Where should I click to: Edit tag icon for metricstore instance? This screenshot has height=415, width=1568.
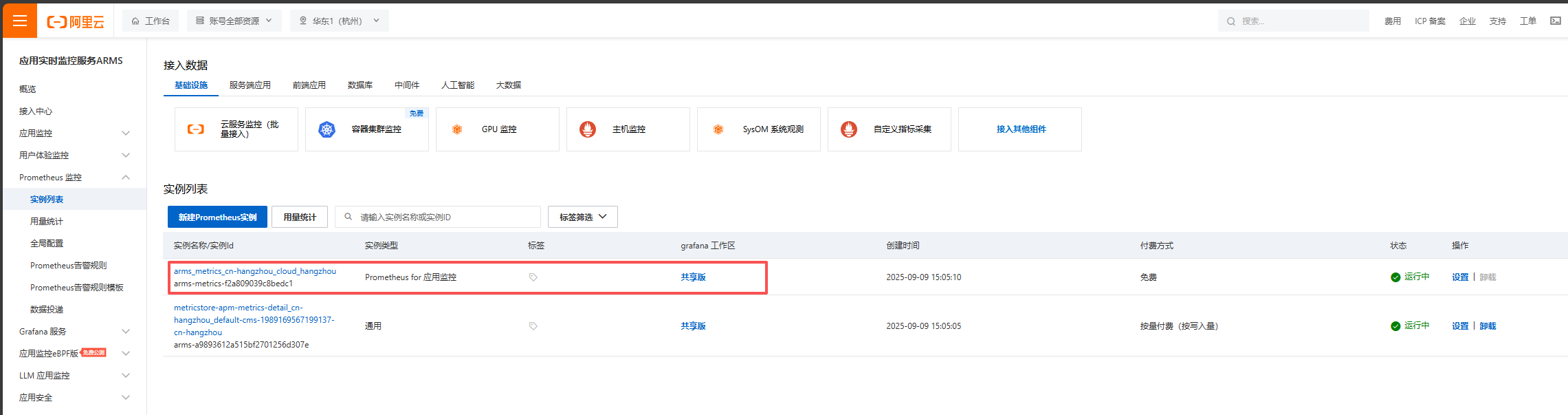tap(533, 326)
